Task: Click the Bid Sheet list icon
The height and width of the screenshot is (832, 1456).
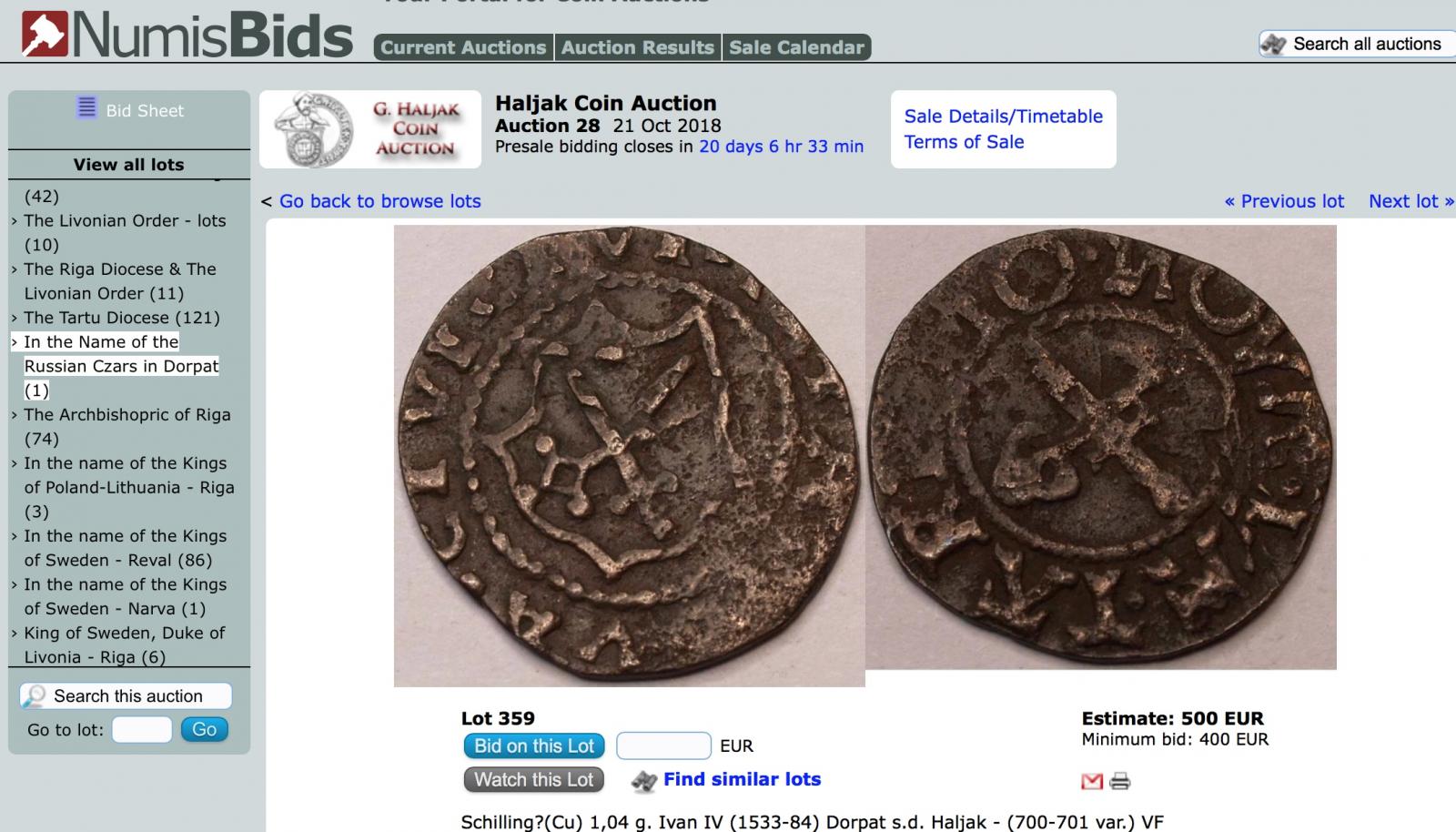Action: [86, 108]
